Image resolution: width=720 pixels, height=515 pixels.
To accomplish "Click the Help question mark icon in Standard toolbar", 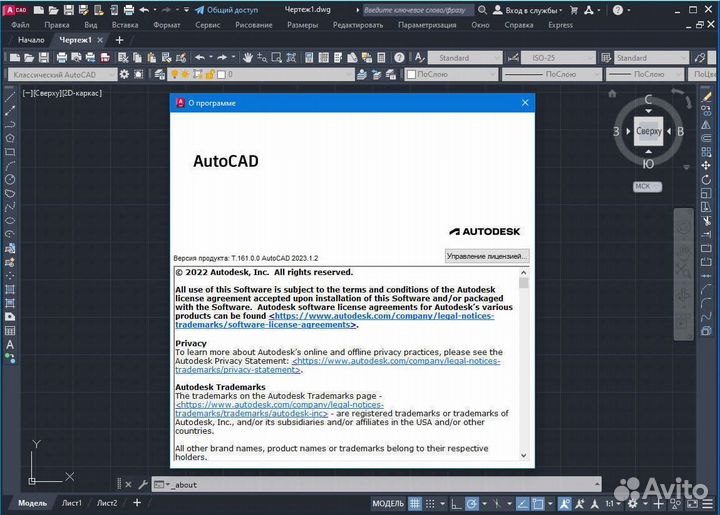I will tap(399, 58).
